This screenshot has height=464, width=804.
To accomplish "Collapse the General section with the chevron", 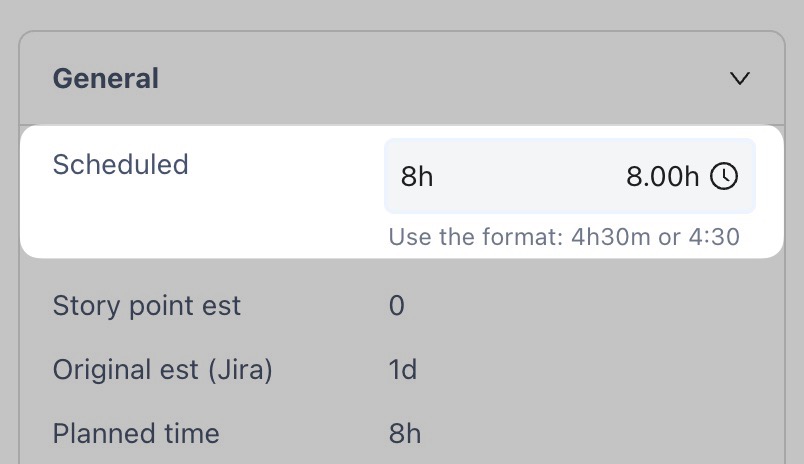I will 740,78.
